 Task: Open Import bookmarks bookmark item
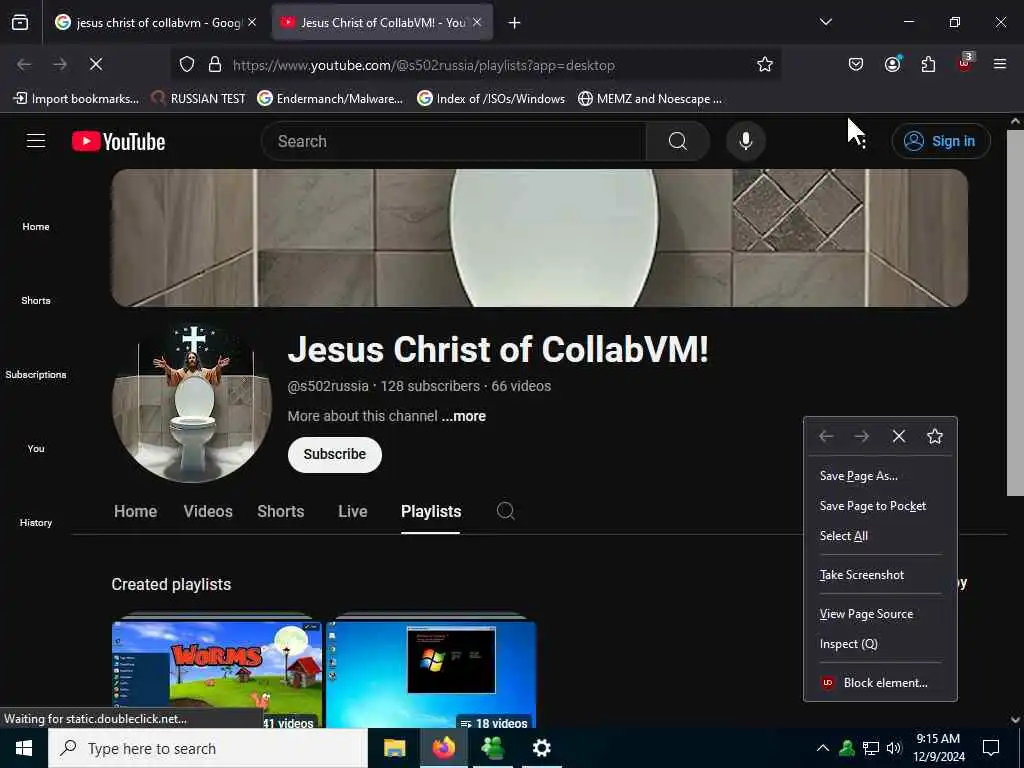[76, 99]
